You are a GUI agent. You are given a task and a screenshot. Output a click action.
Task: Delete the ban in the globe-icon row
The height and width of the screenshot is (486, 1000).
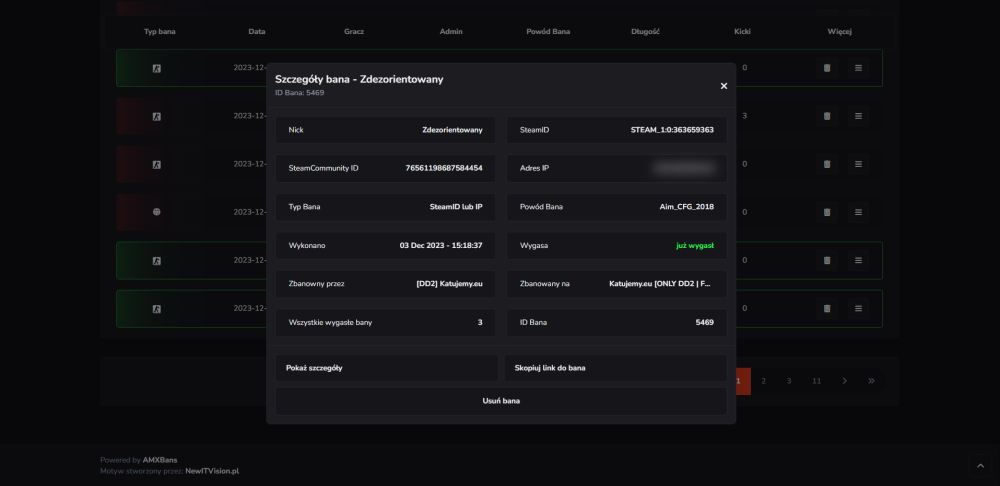click(x=827, y=212)
